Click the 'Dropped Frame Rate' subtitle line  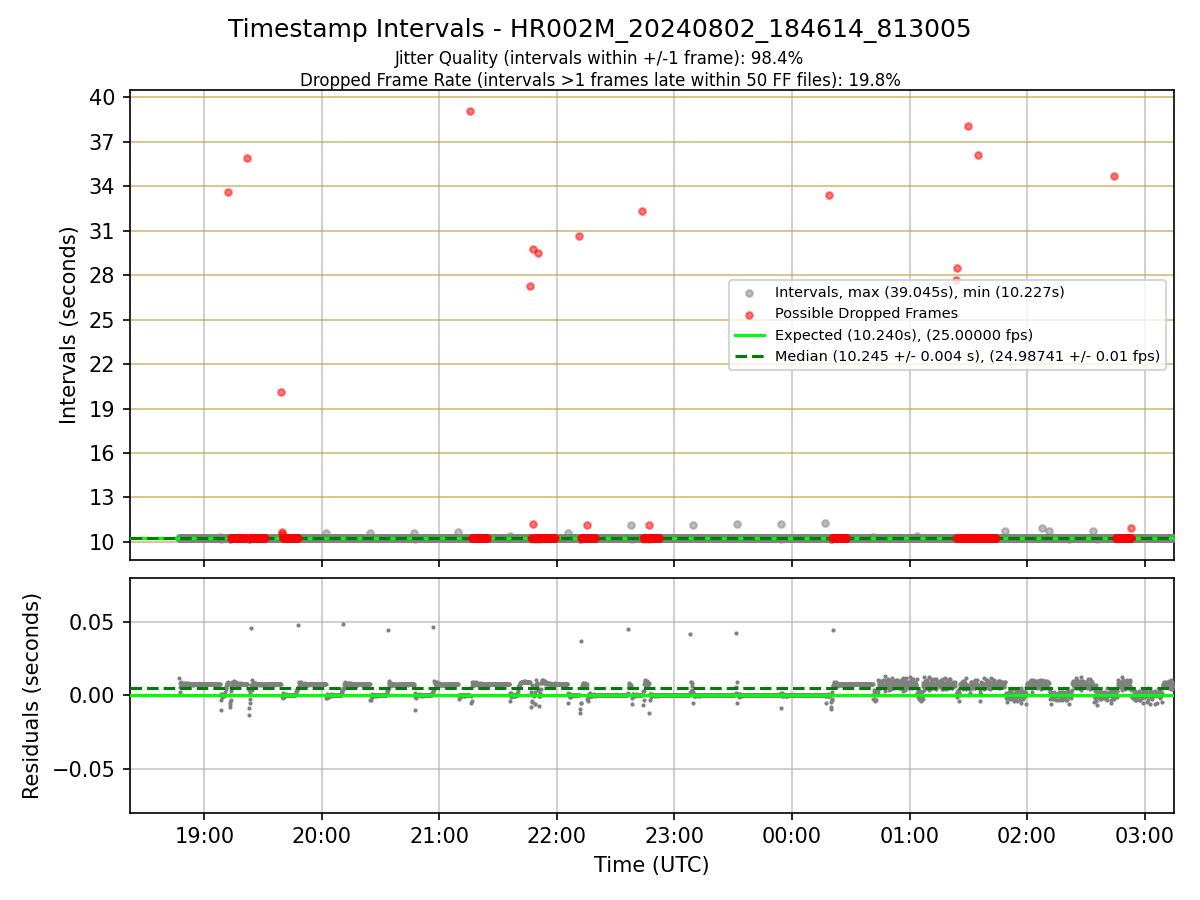coord(600,80)
